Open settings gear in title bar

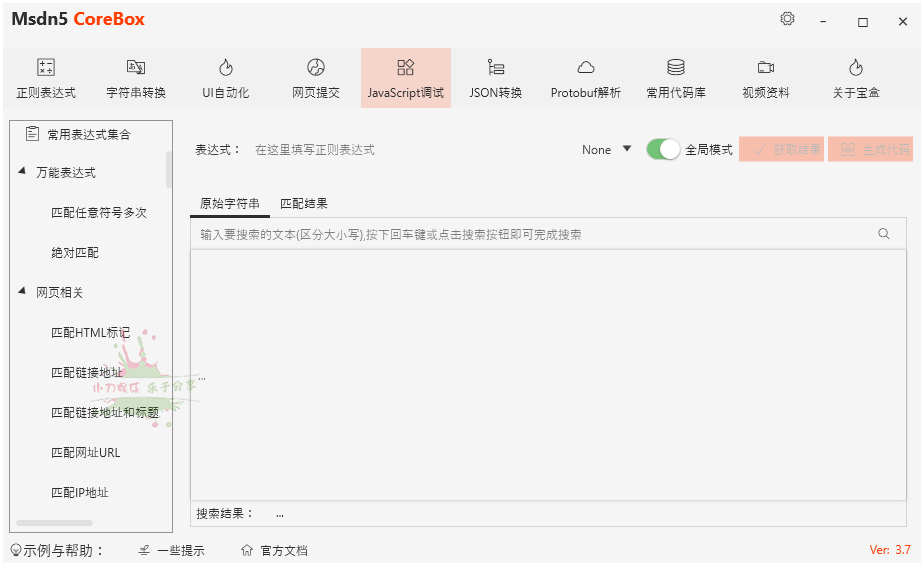tap(787, 19)
